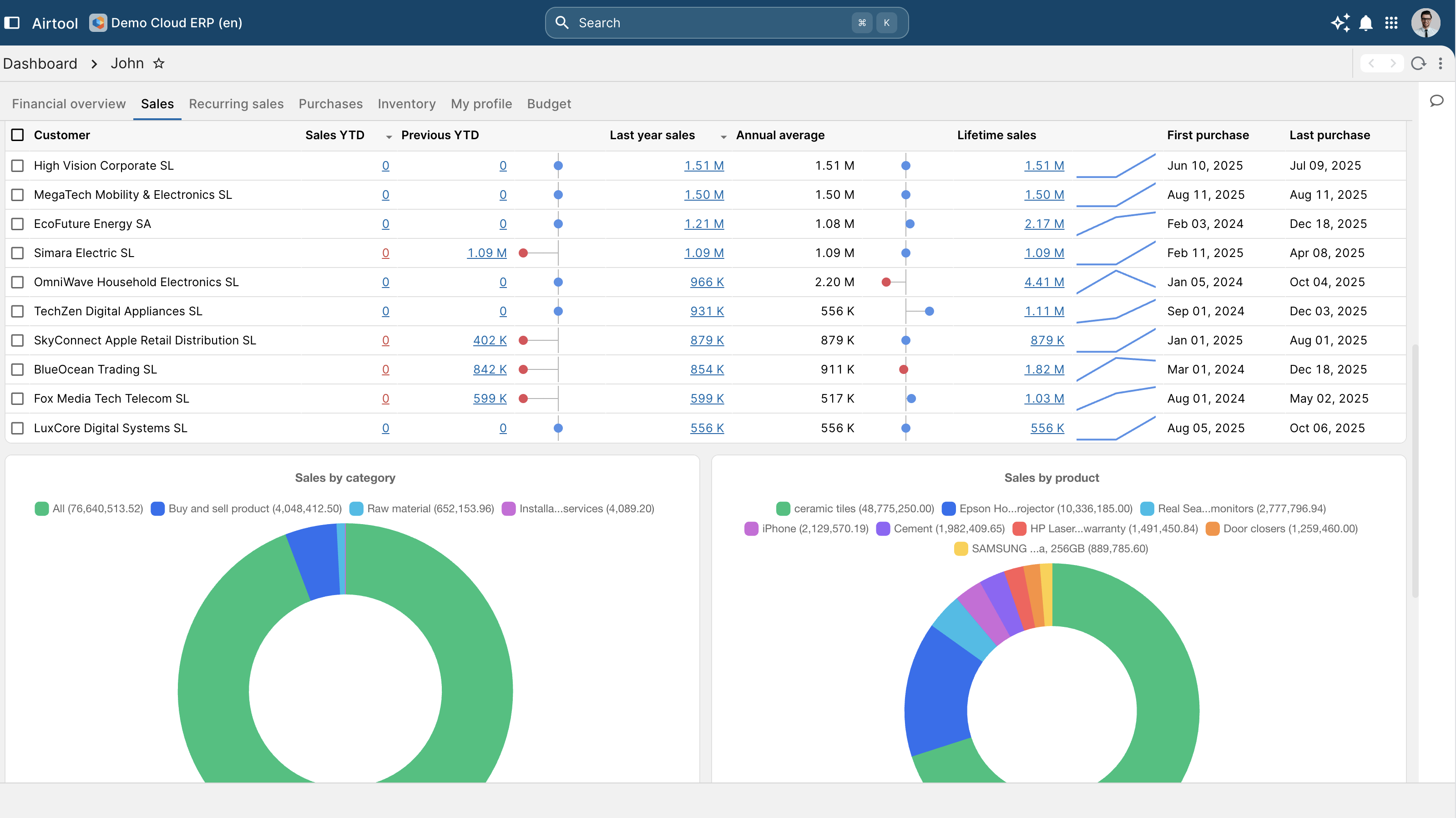The height and width of the screenshot is (818, 1456).
Task: Open EcoFuture lifetime sales 2.17 M link
Action: point(1045,224)
